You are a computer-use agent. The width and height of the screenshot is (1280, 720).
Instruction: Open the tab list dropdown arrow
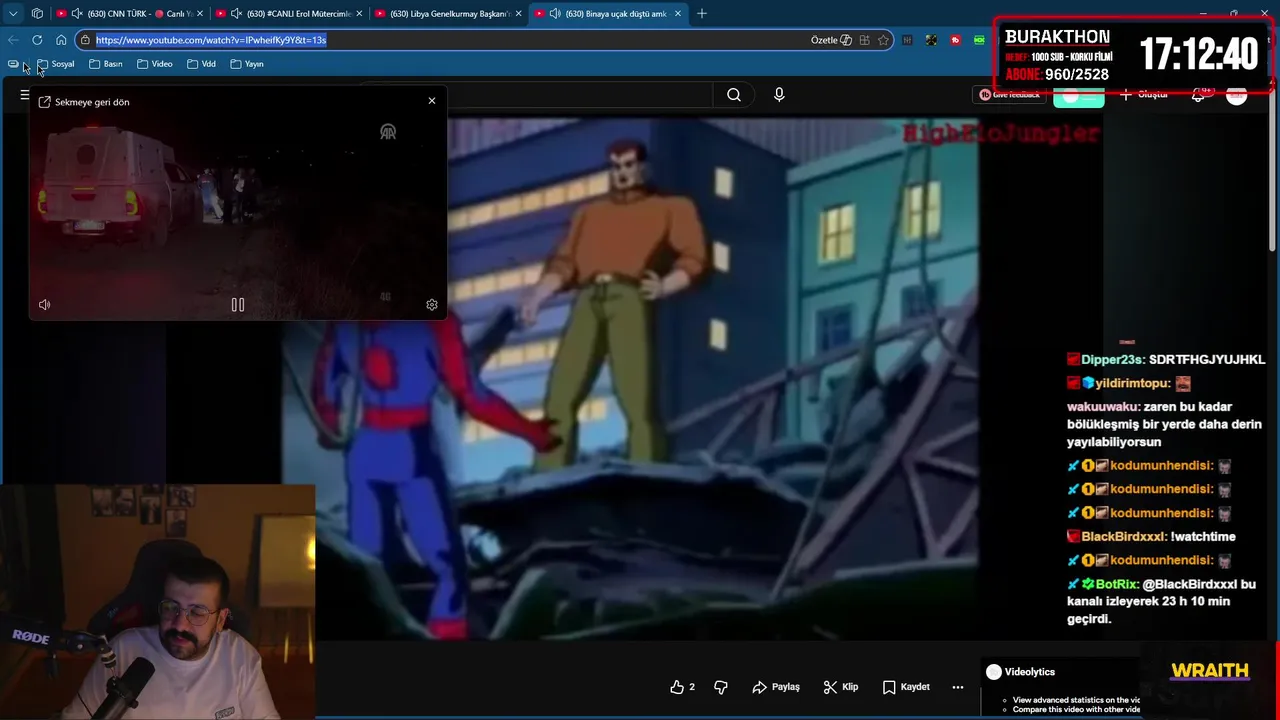(x=13, y=14)
